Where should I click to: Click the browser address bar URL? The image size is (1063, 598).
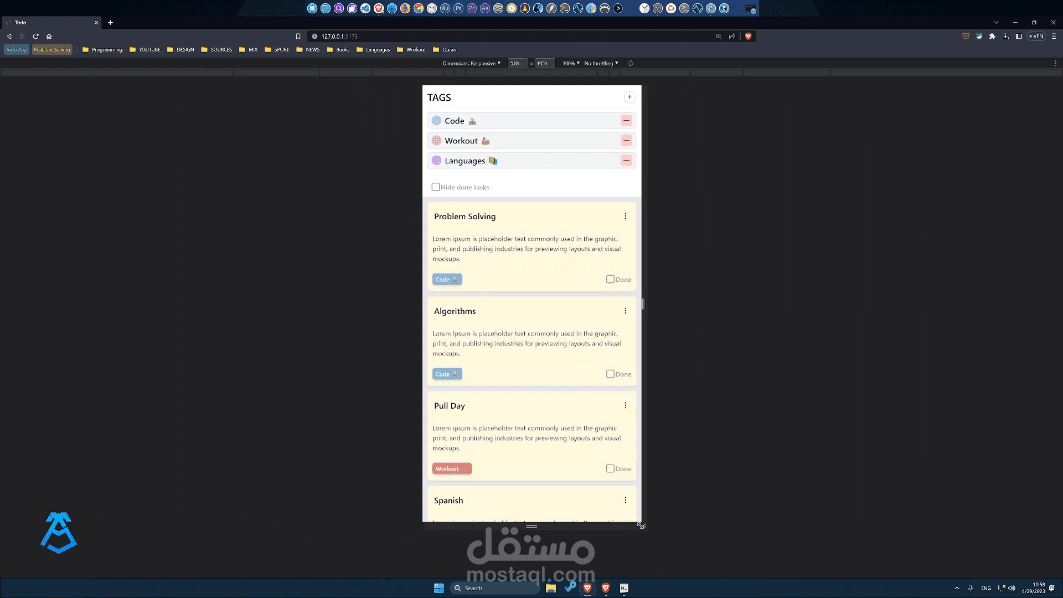(339, 37)
